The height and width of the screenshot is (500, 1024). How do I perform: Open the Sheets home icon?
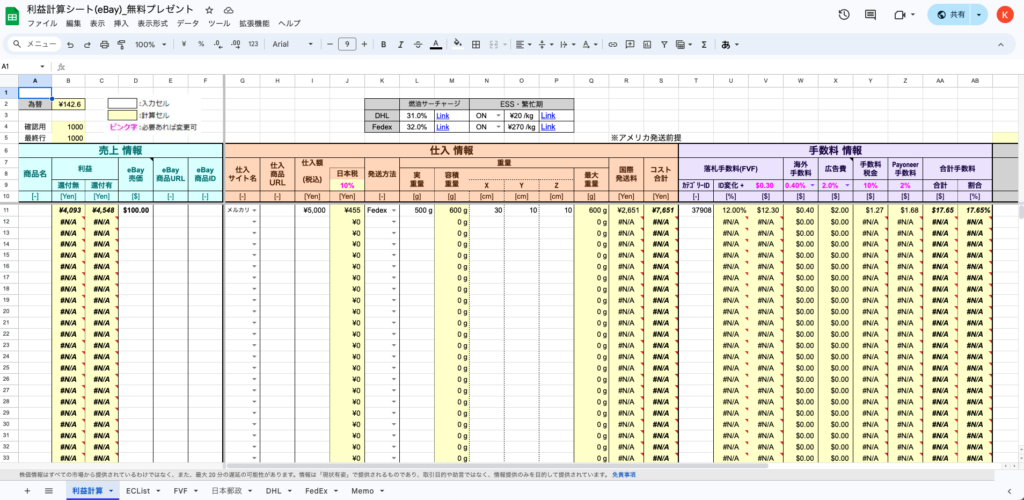(13, 16)
